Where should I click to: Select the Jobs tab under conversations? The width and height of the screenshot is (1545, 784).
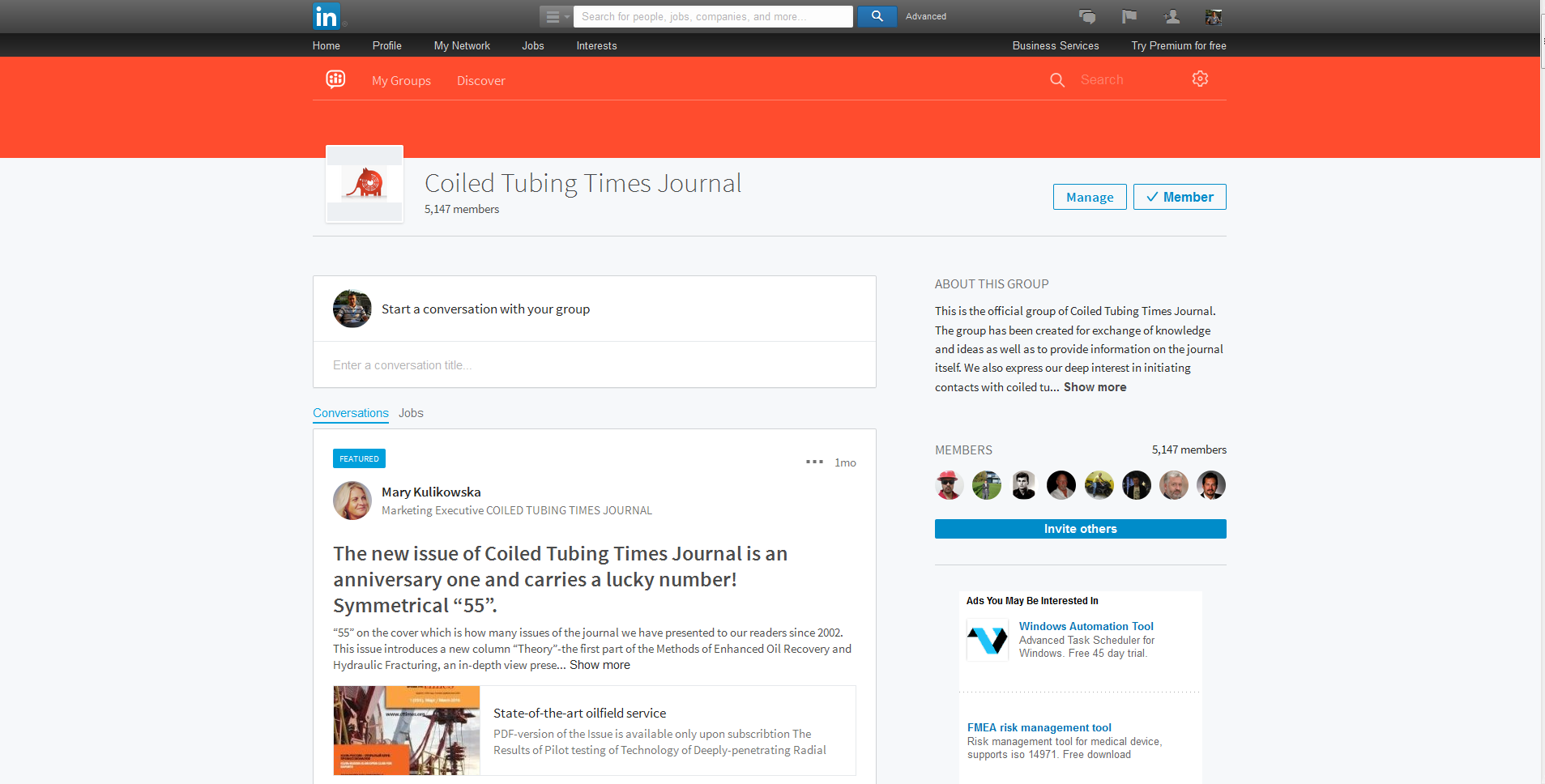pyautogui.click(x=411, y=413)
